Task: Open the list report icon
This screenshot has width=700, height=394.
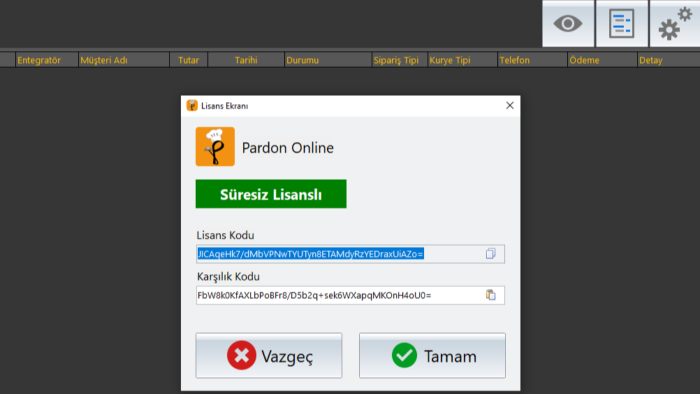Action: (621, 23)
